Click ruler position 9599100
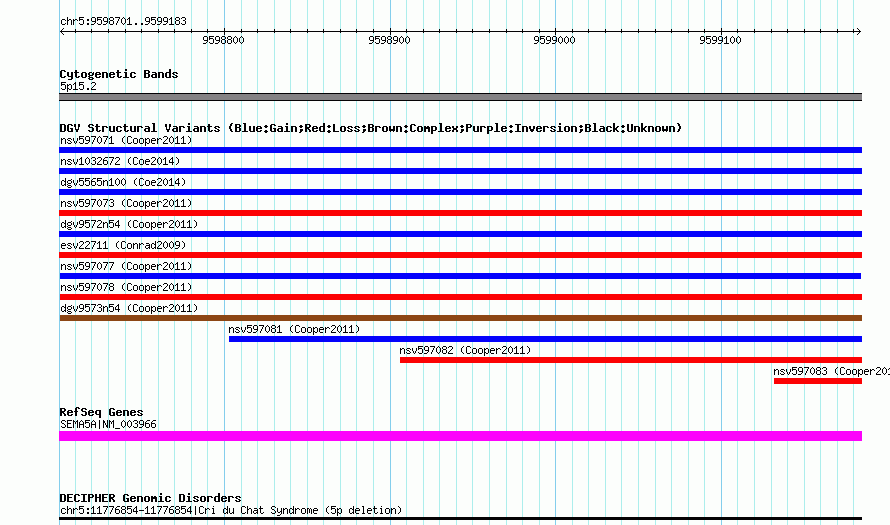Viewport: 890px width, 525px height. [x=720, y=40]
